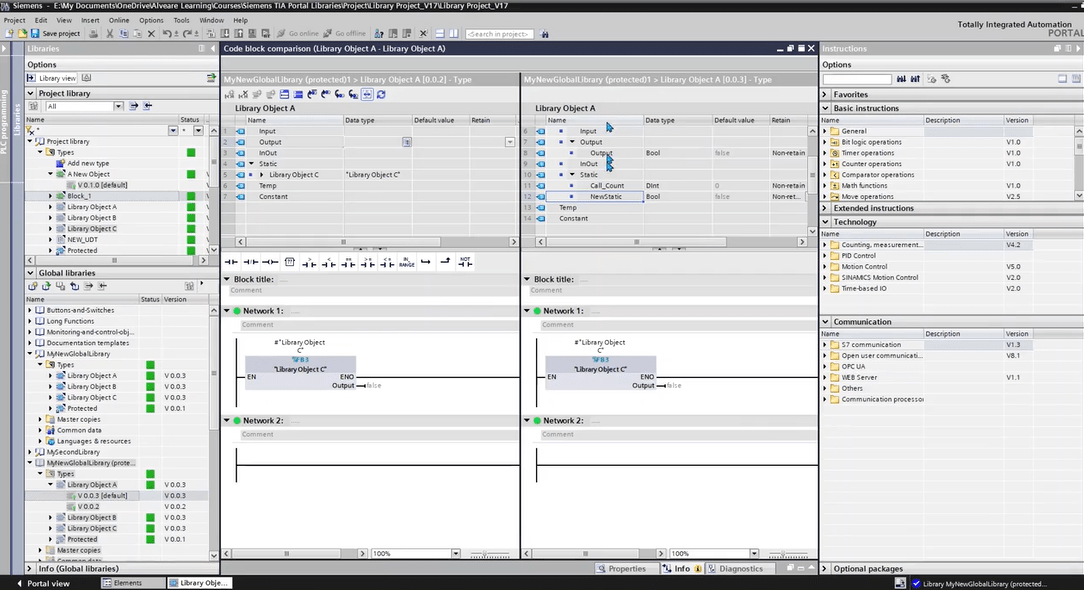Click the refresh comparison icon
Screen dimensions: 1084x590
381,94
